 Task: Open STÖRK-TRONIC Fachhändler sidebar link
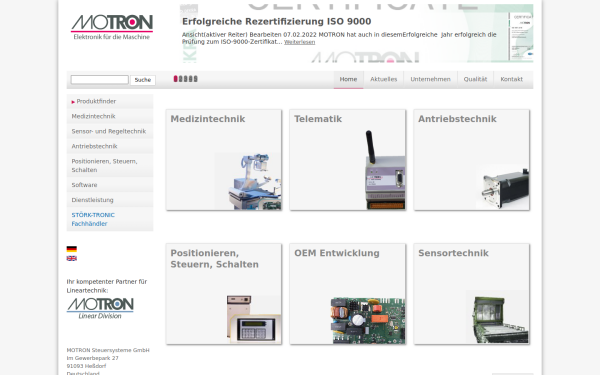tap(110, 219)
